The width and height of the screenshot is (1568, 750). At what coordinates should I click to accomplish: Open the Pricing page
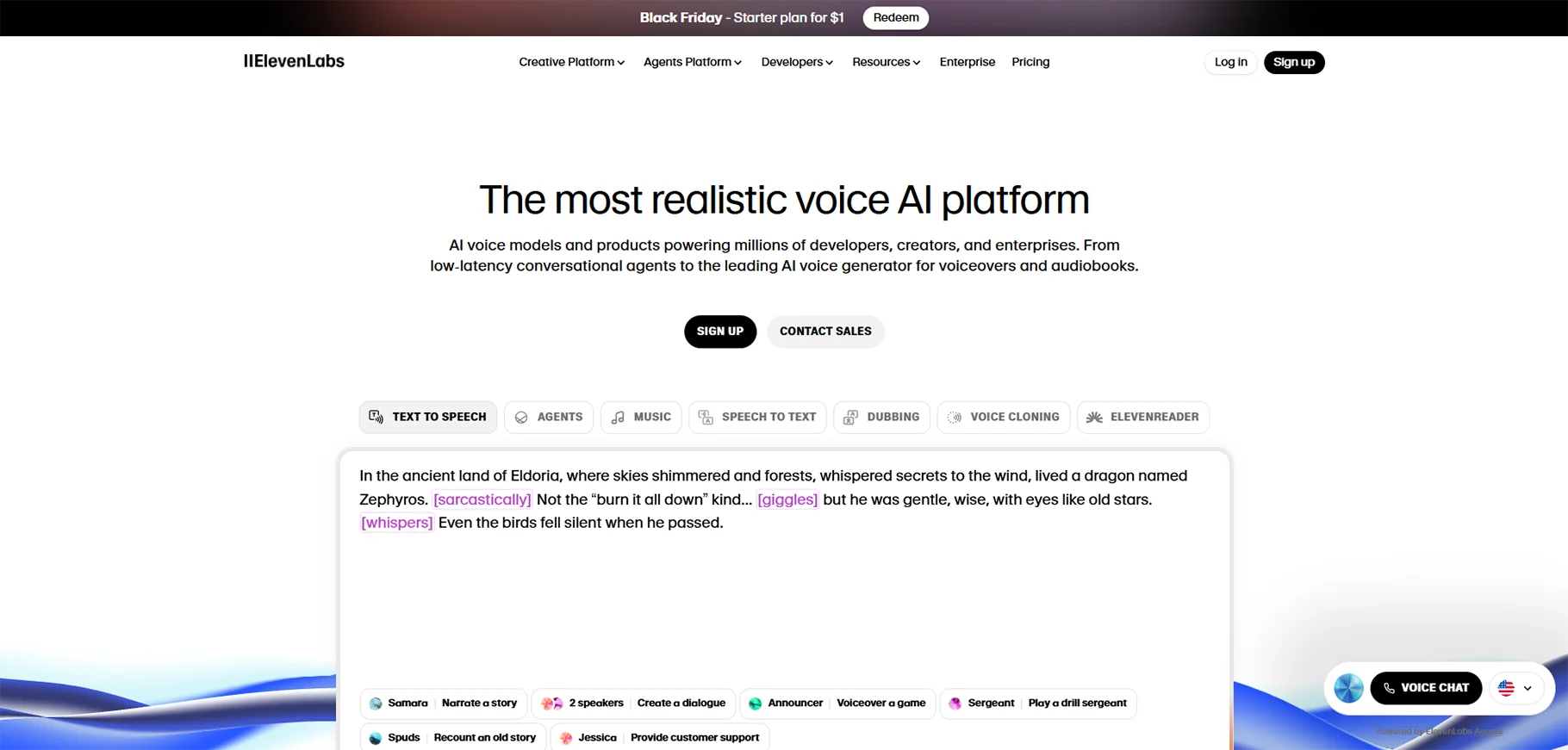1030,62
